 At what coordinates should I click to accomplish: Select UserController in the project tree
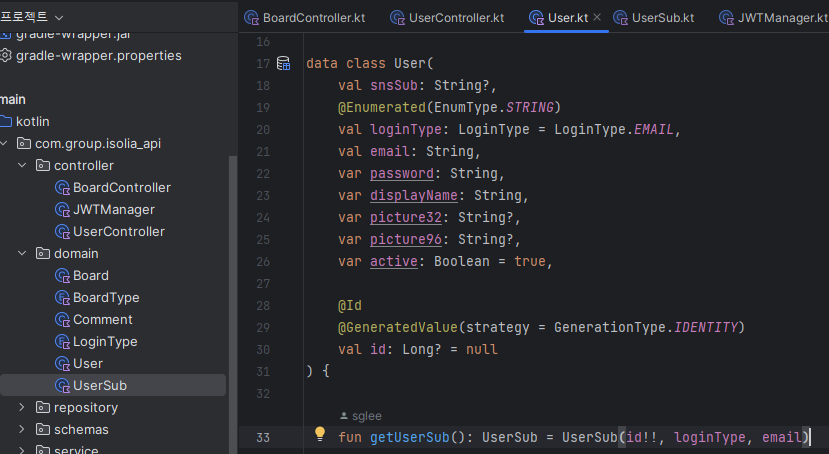(x=118, y=231)
